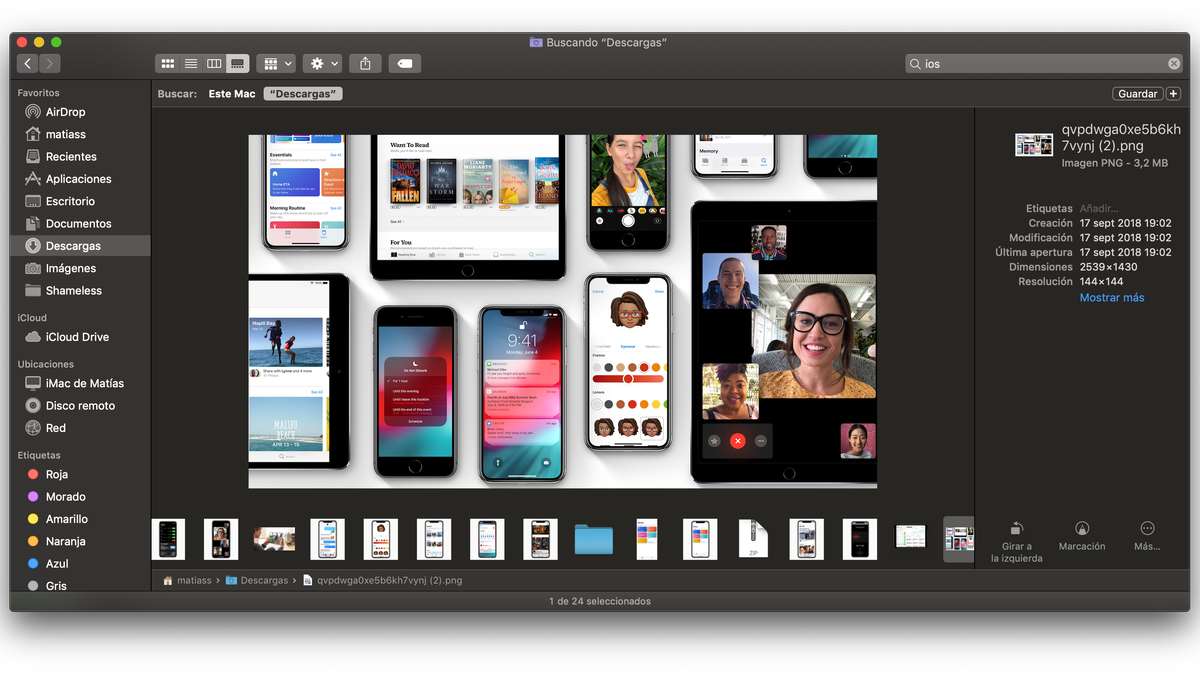Click the Dimensiones value 2539×1430
The height and width of the screenshot is (675, 1200).
point(1109,267)
